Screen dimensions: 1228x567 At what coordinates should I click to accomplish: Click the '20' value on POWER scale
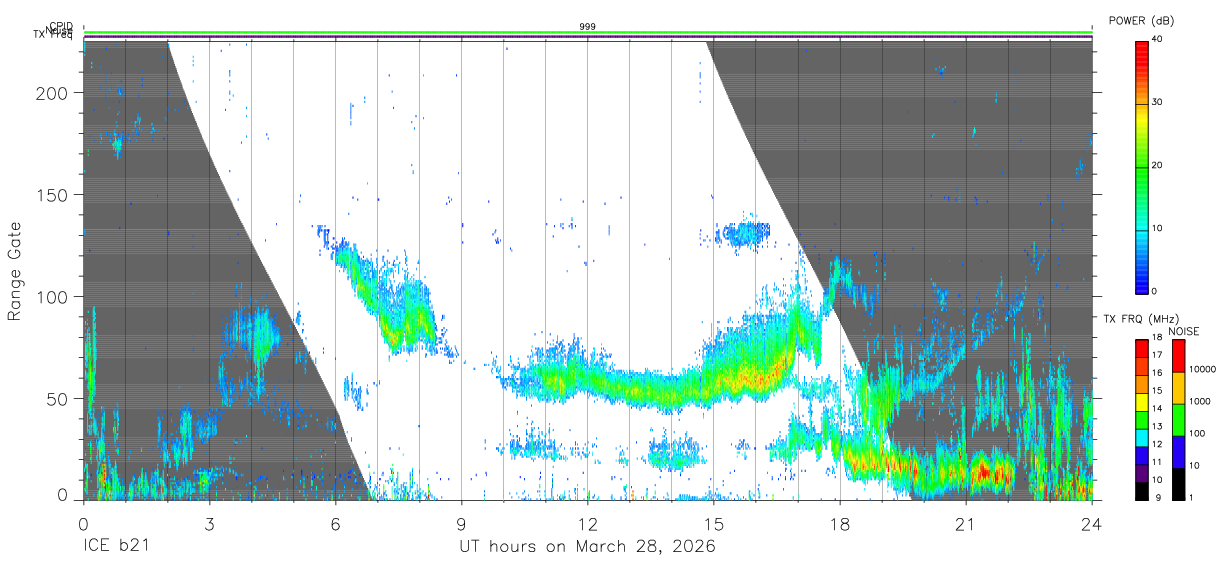(1158, 166)
